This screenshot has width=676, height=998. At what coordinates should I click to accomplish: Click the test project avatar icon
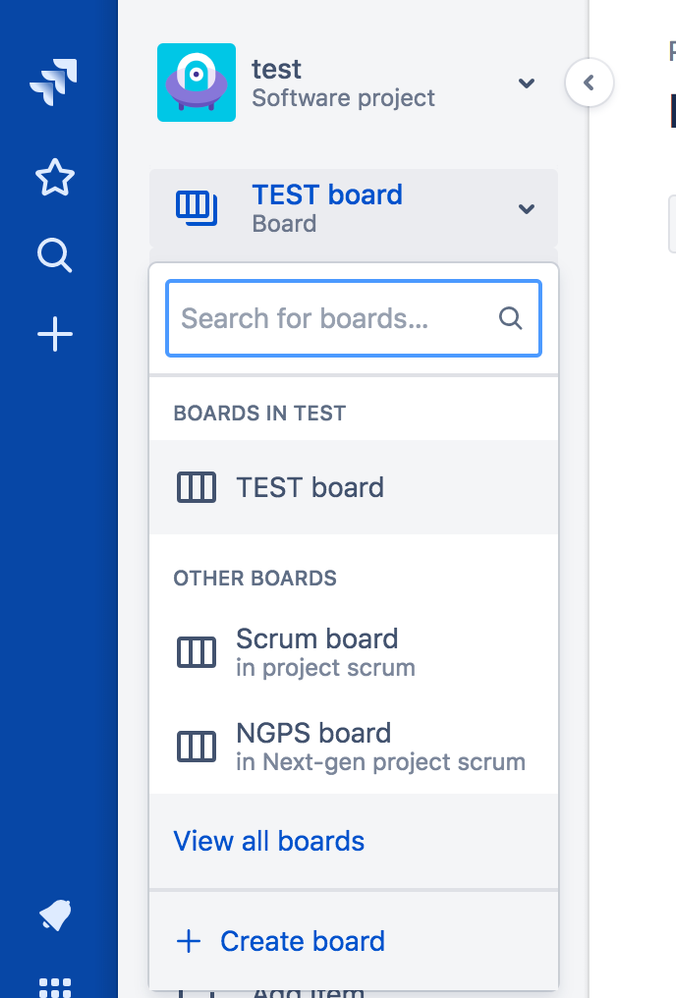(196, 83)
